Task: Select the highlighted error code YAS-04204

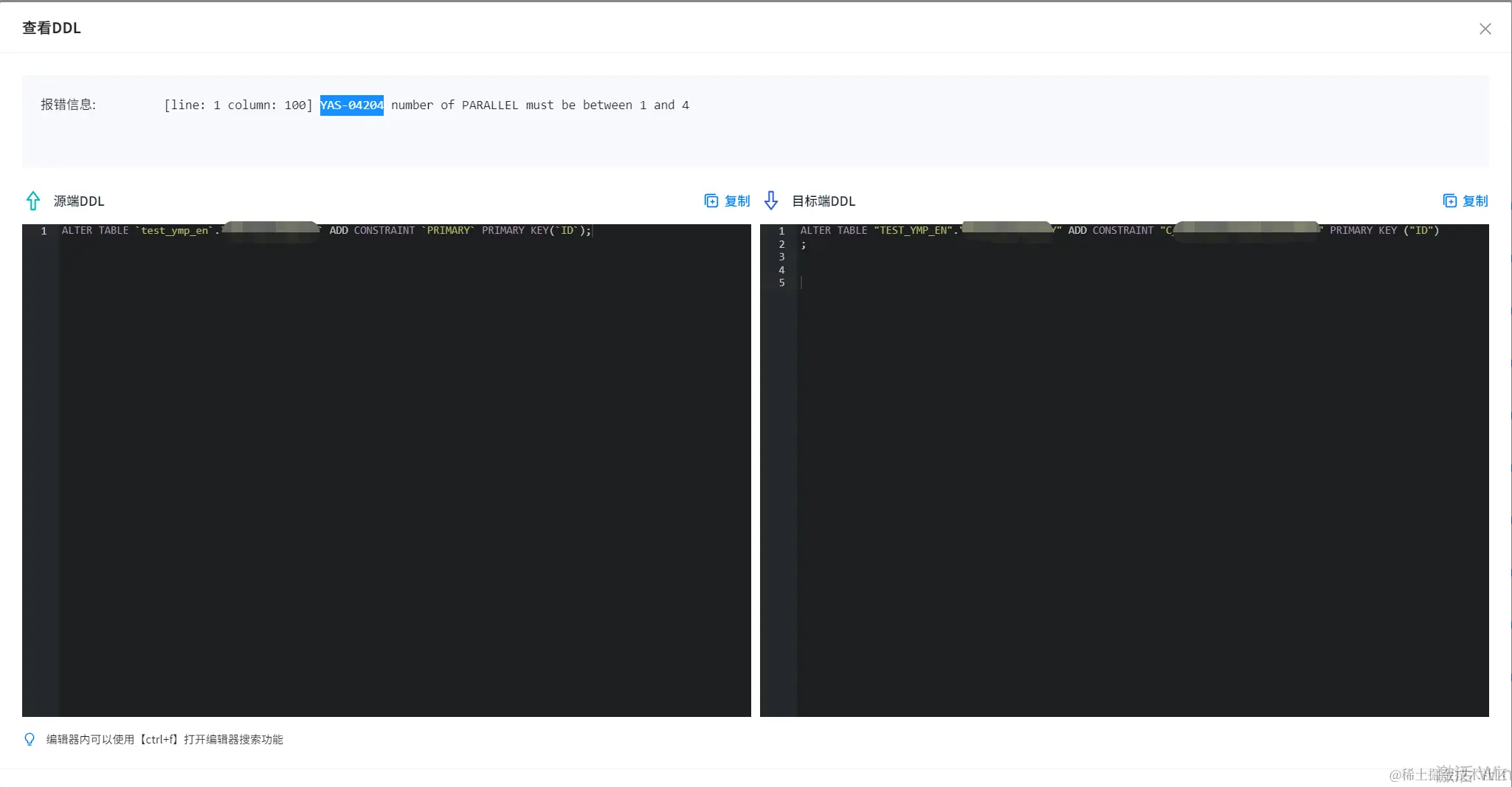Action: click(352, 105)
